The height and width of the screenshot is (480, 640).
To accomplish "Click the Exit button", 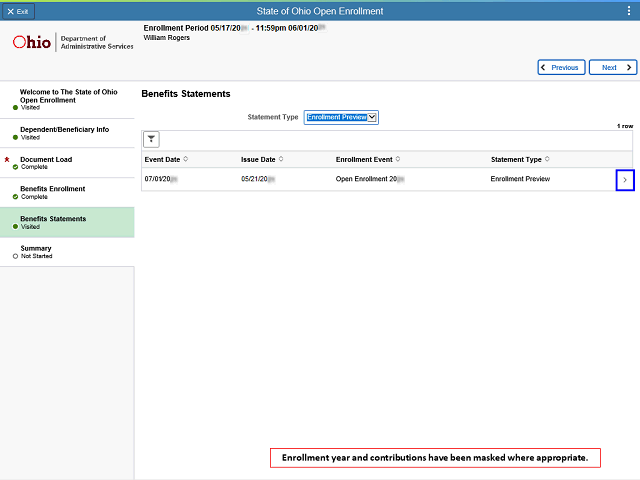I will (x=18, y=10).
